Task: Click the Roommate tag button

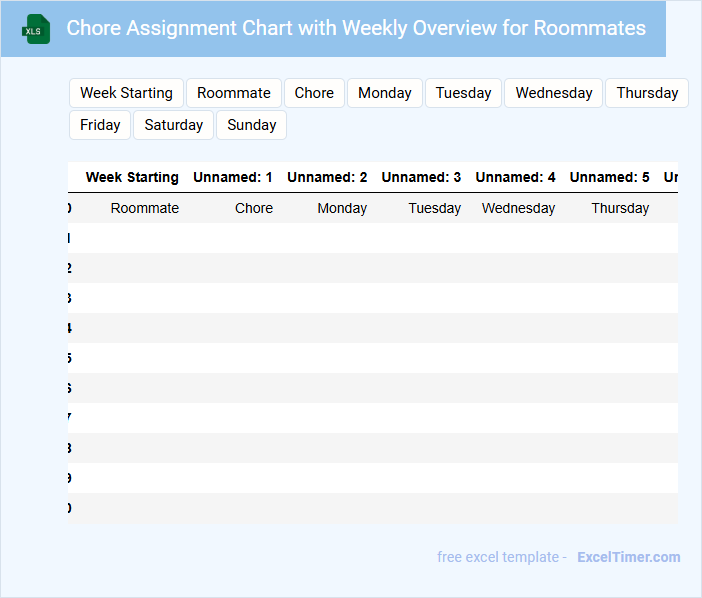Action: pos(234,93)
